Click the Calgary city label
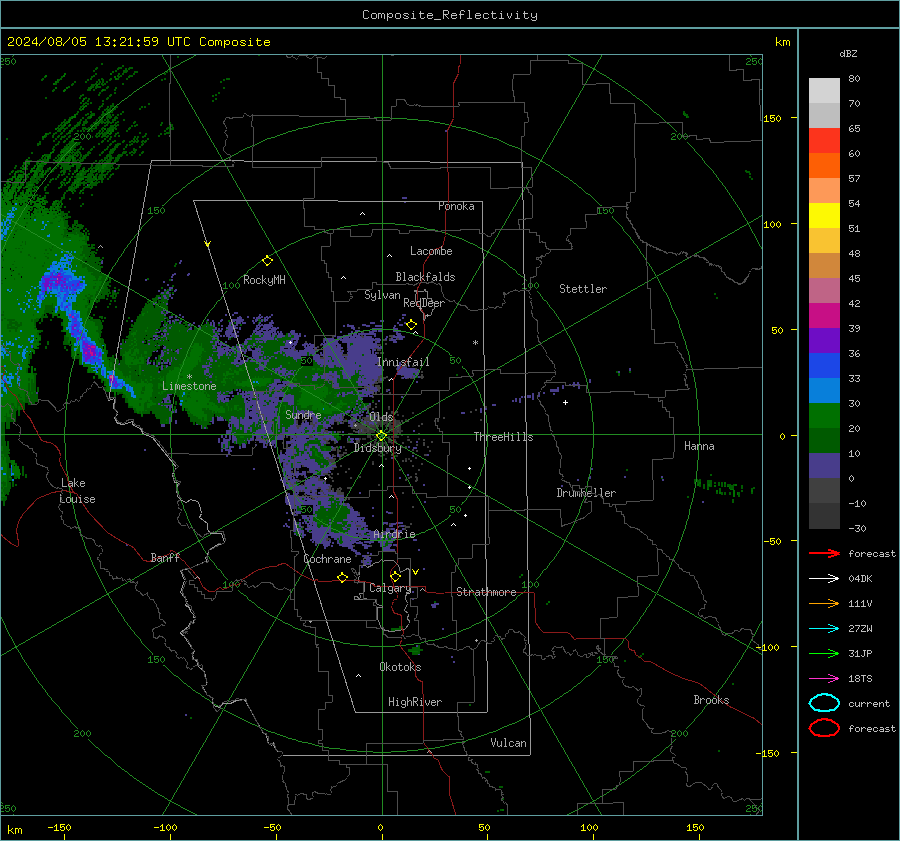This screenshot has height=841, width=900. pos(390,588)
